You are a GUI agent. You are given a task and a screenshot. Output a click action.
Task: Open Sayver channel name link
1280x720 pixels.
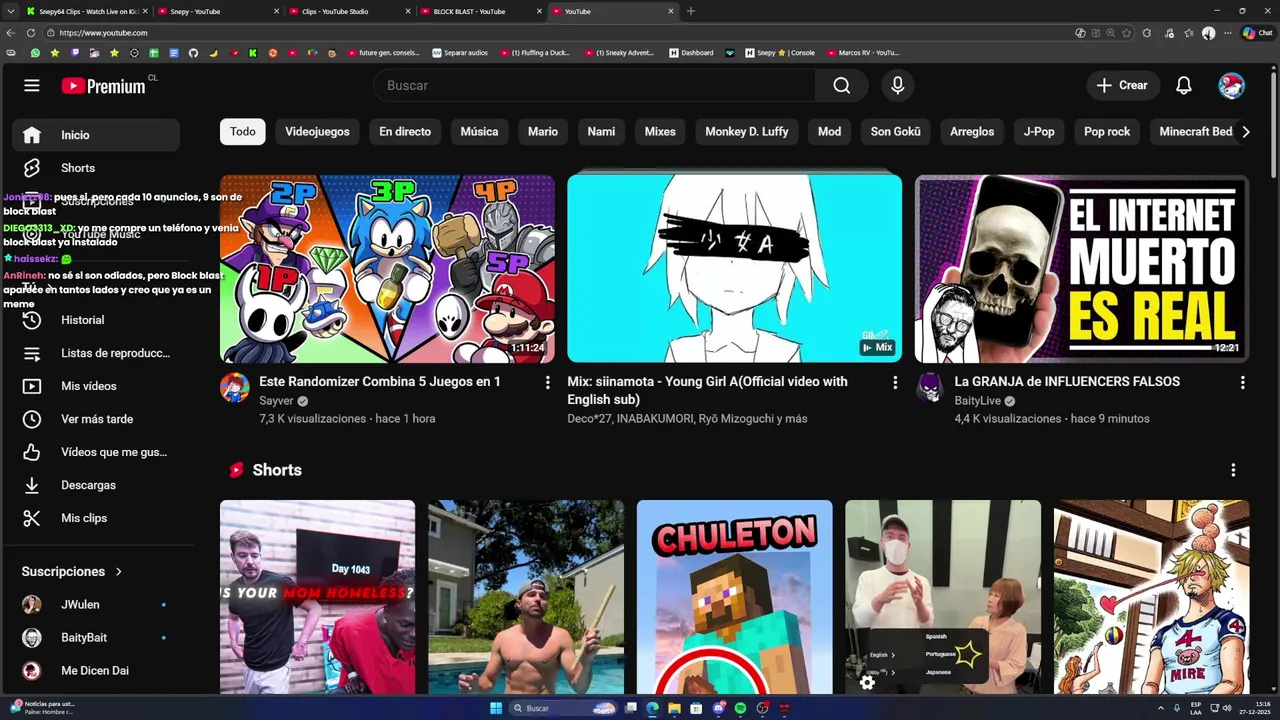point(276,401)
